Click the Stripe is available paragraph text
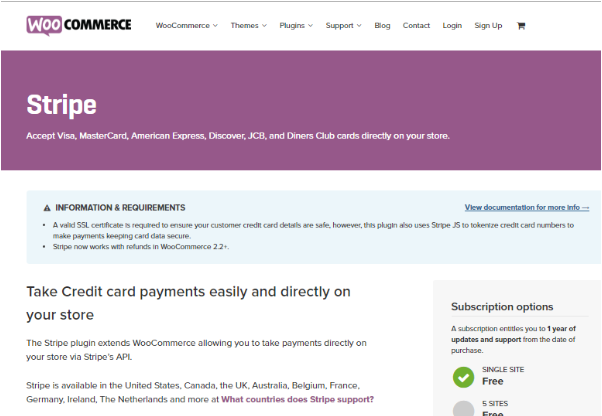The width and height of the screenshot is (602, 416). click(200, 392)
